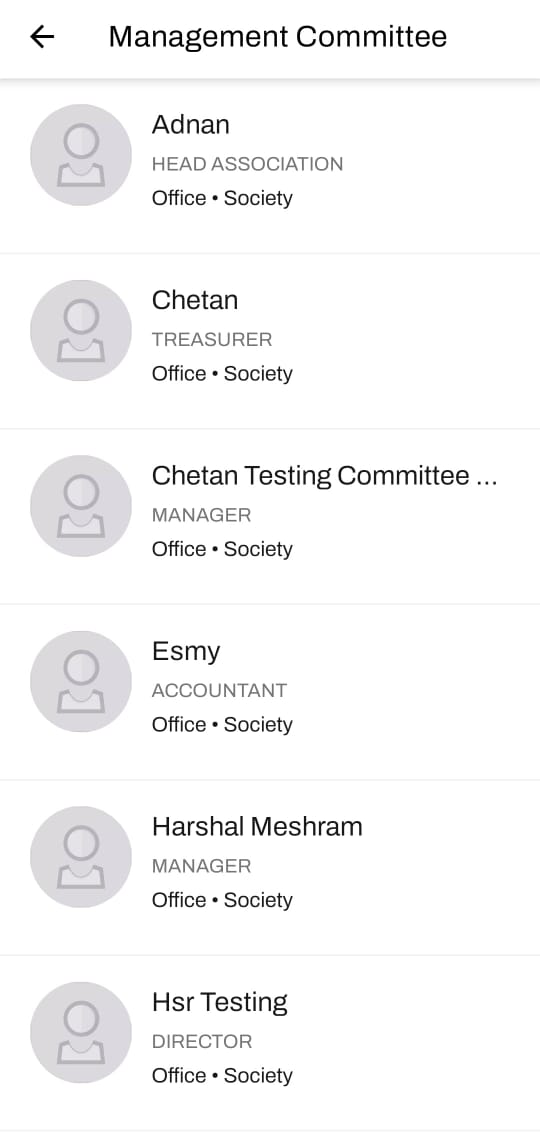Tap the HEAD ASSOCIATION role label
This screenshot has width=540, height=1141.
[x=247, y=164]
